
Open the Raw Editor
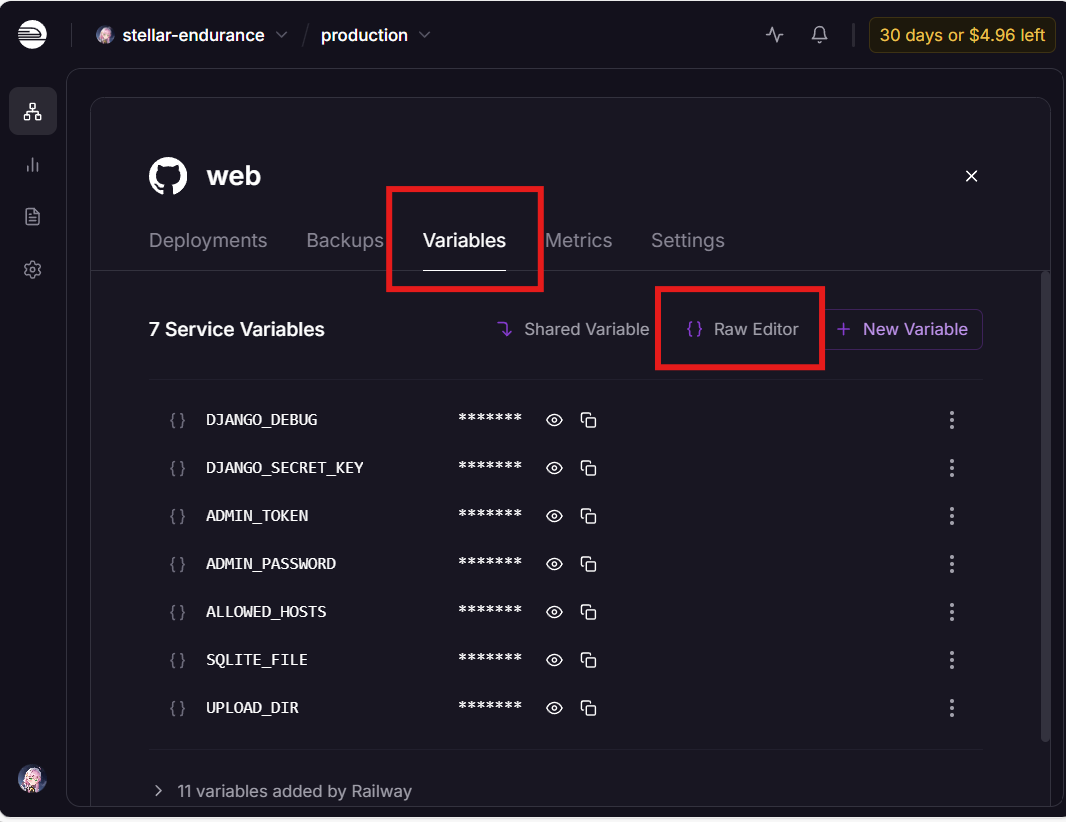click(x=742, y=329)
